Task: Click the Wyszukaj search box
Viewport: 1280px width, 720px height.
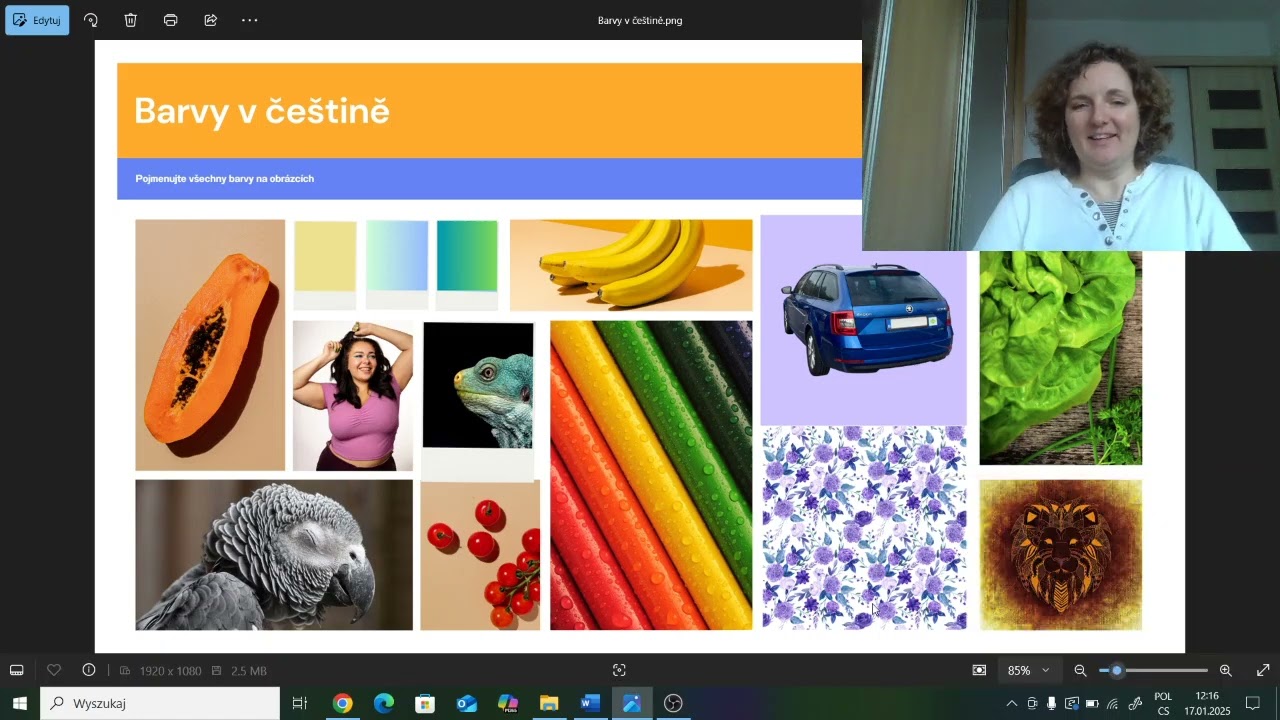Action: click(160, 703)
